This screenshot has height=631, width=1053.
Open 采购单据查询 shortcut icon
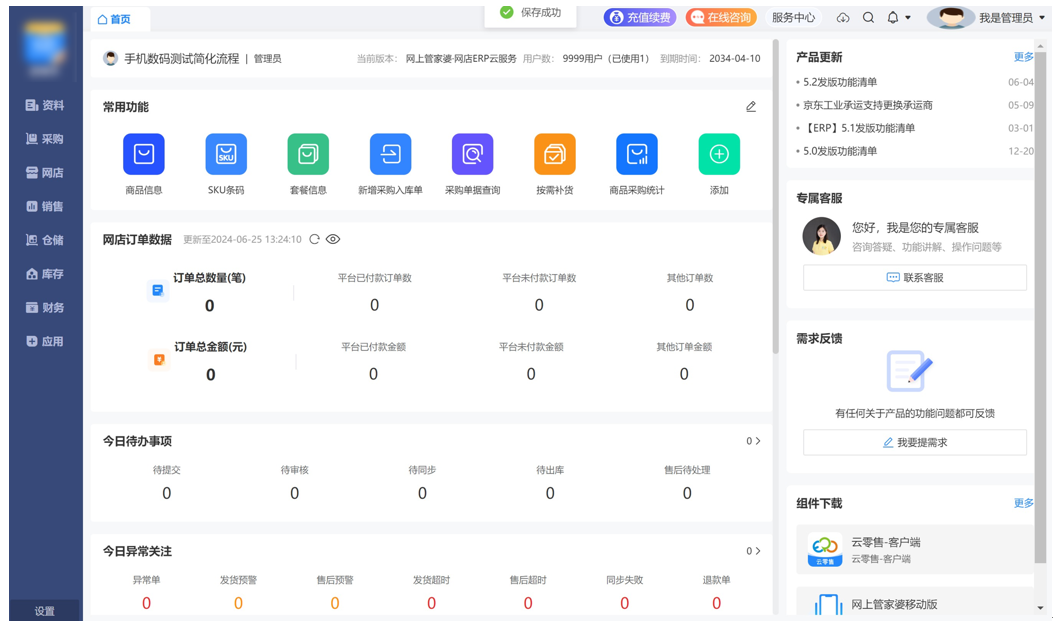472,154
